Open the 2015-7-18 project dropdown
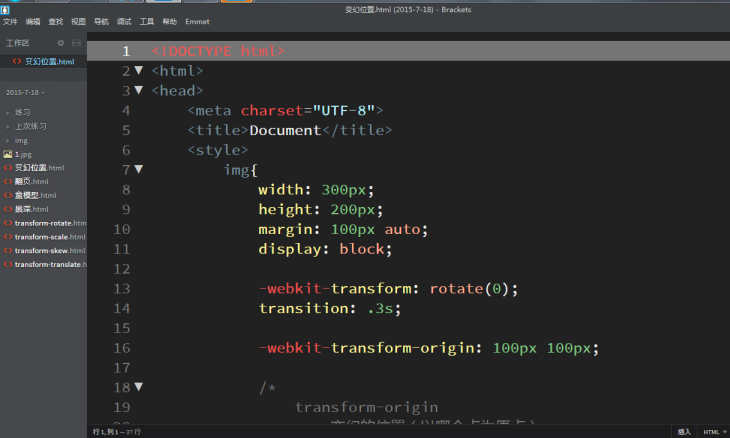Image resolution: width=730 pixels, height=438 pixels. (26, 92)
